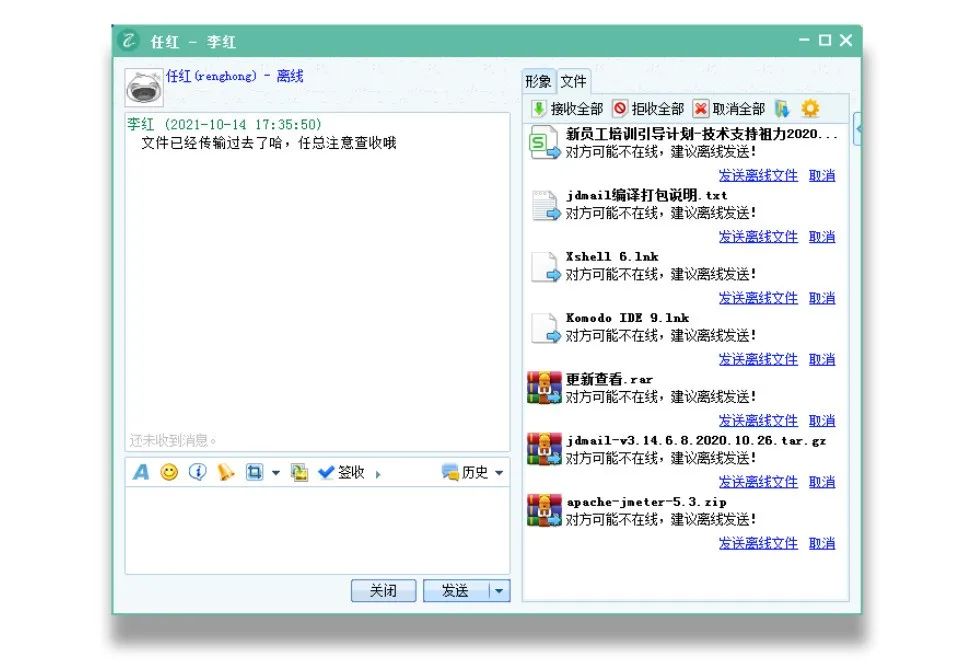The image size is (969, 667).
Task: Click the info prompt icon in chat toolbar
Action: tap(197, 472)
